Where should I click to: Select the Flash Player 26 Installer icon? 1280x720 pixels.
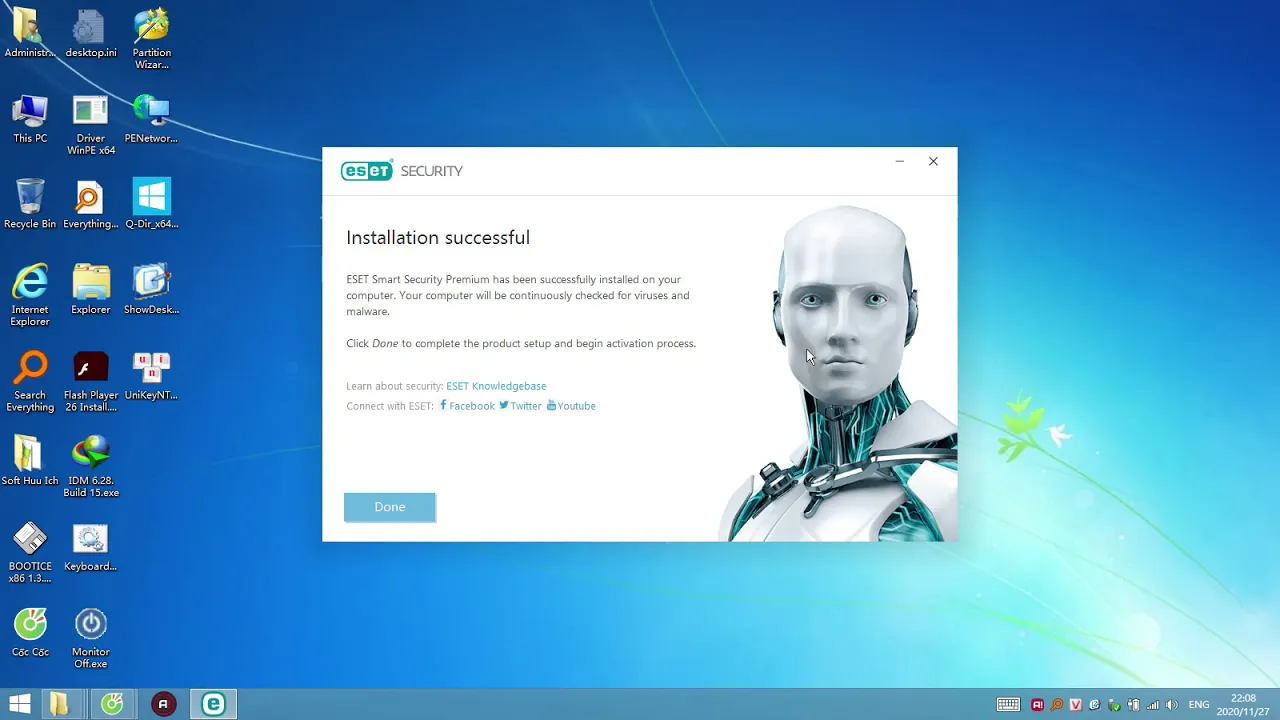coord(91,382)
